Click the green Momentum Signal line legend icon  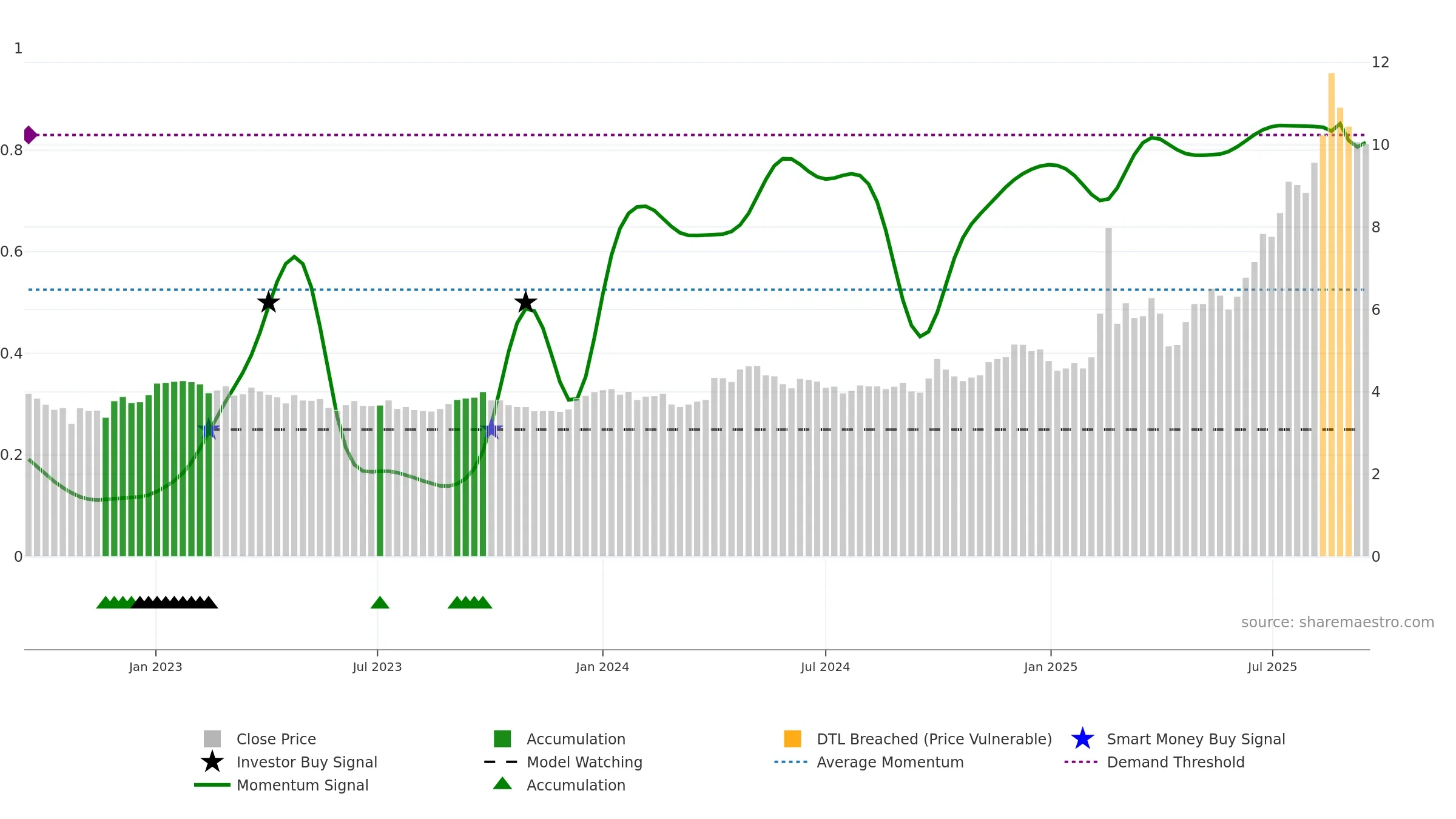coord(212,785)
